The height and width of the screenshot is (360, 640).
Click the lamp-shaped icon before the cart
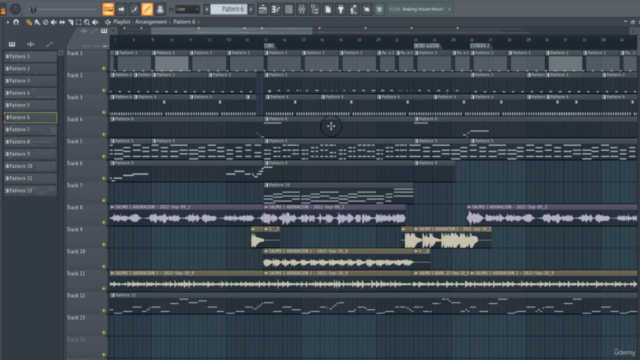(354, 9)
